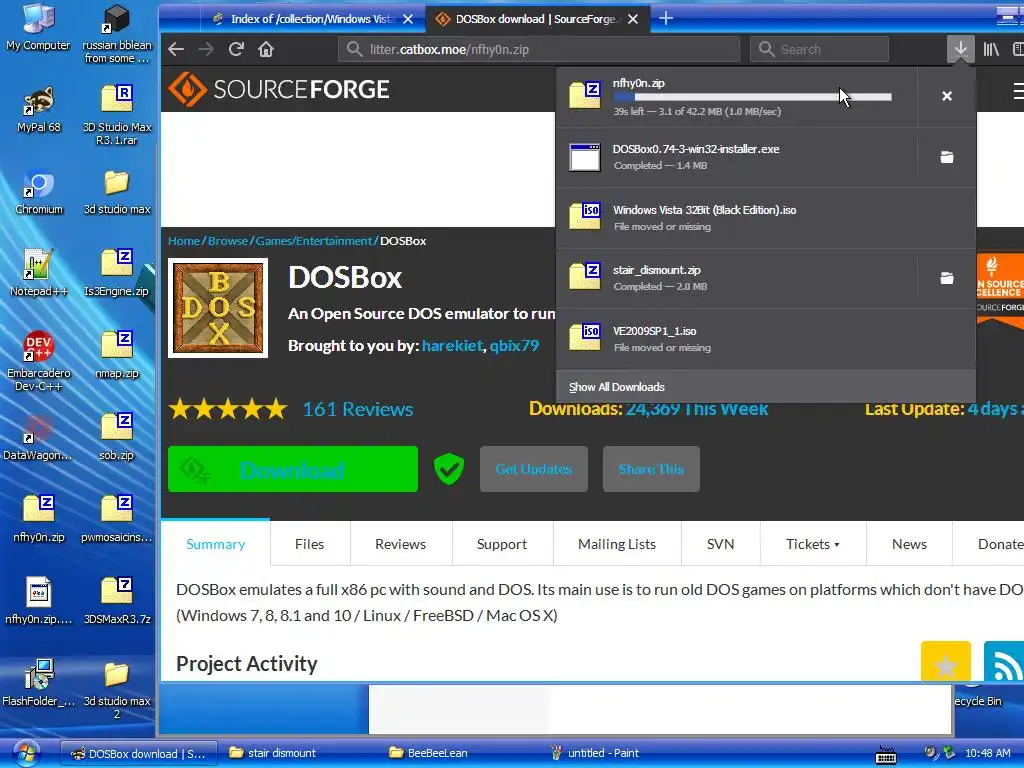
Task: Open FlashFolder desktop shortcut
Action: point(39,682)
